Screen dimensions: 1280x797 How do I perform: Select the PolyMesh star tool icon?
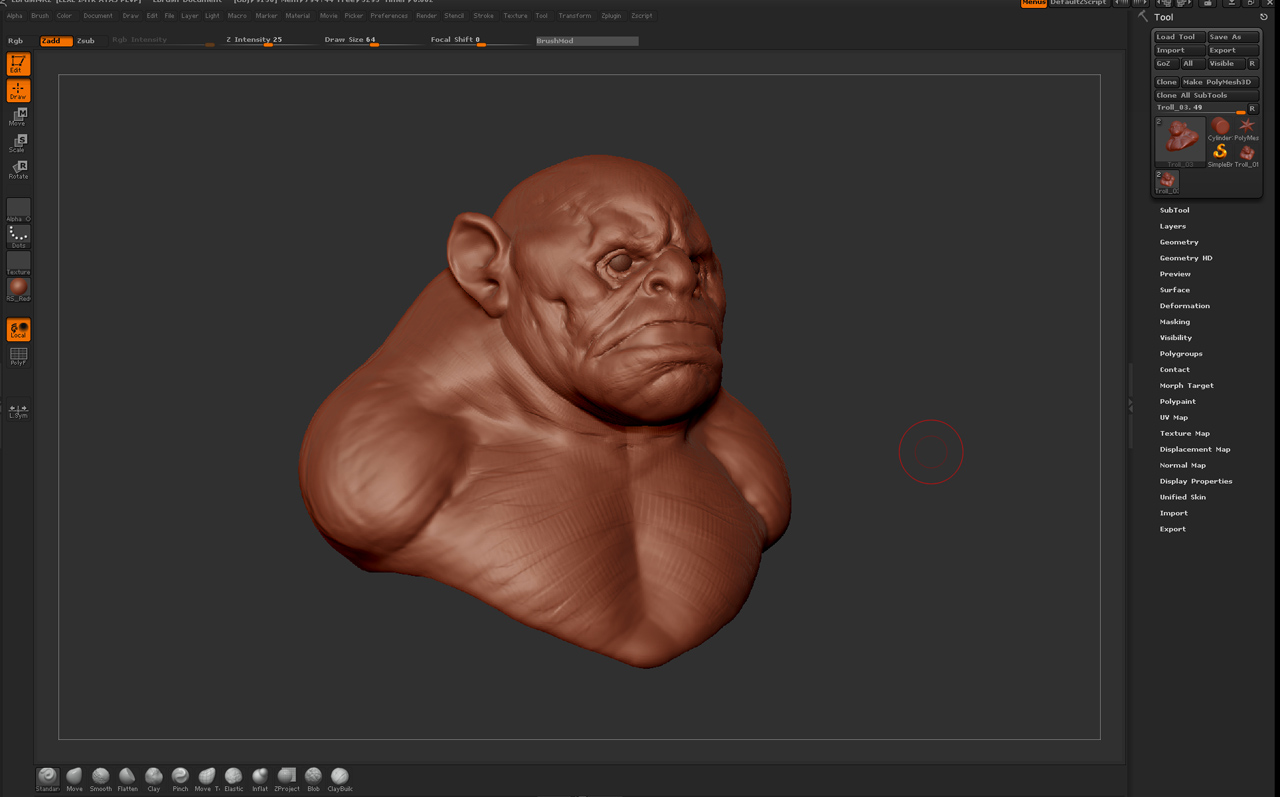coord(1247,129)
